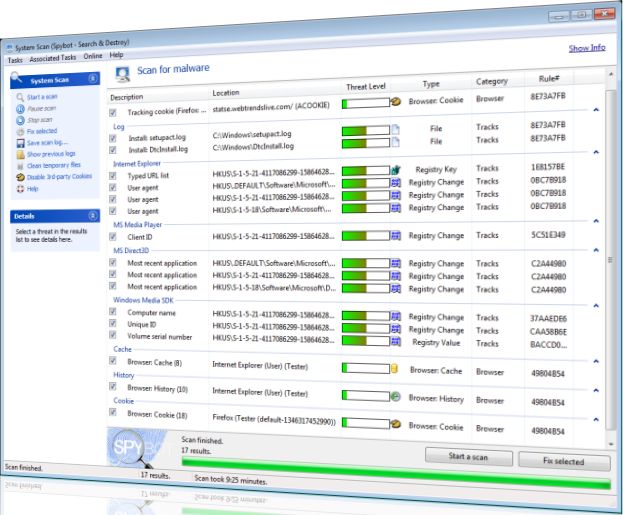
Task: Open the Associated Tasks menu
Action: click(53, 58)
